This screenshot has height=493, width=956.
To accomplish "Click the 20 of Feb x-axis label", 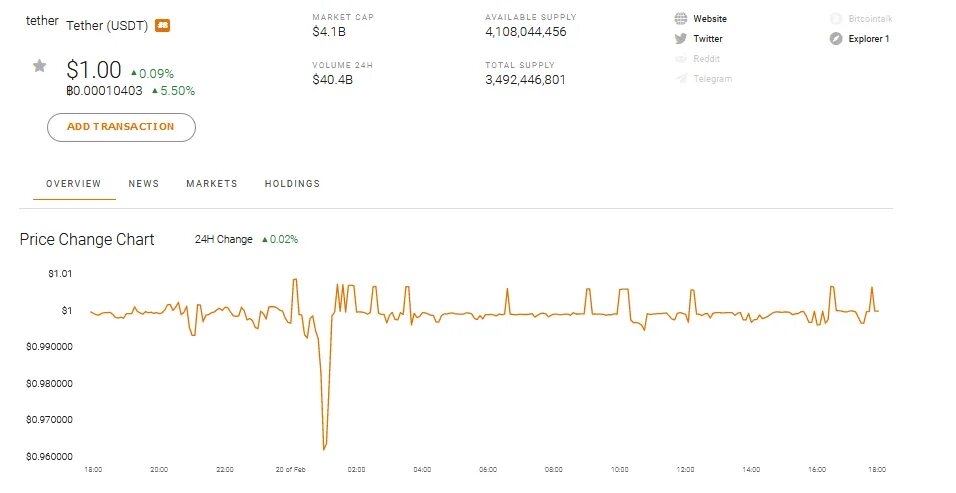I will point(291,469).
